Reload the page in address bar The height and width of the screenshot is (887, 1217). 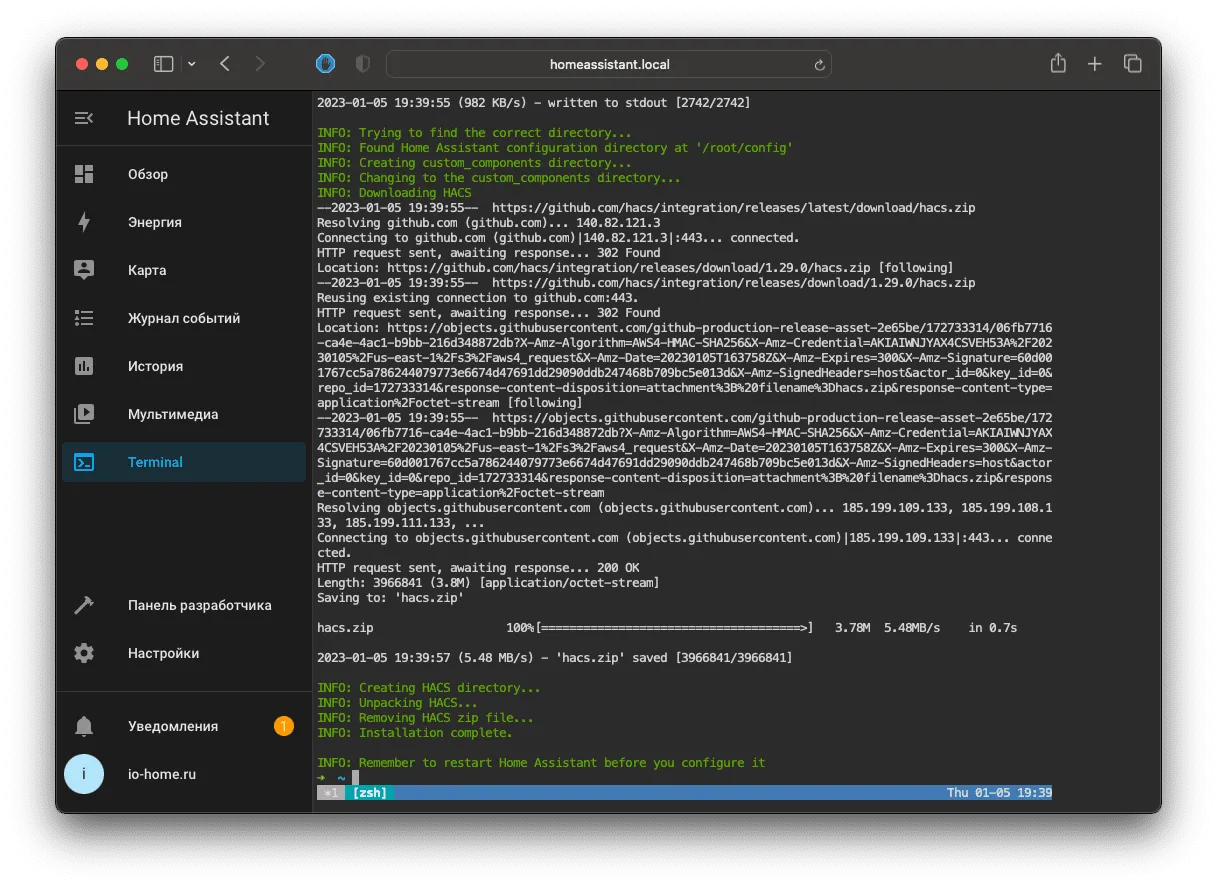(819, 65)
